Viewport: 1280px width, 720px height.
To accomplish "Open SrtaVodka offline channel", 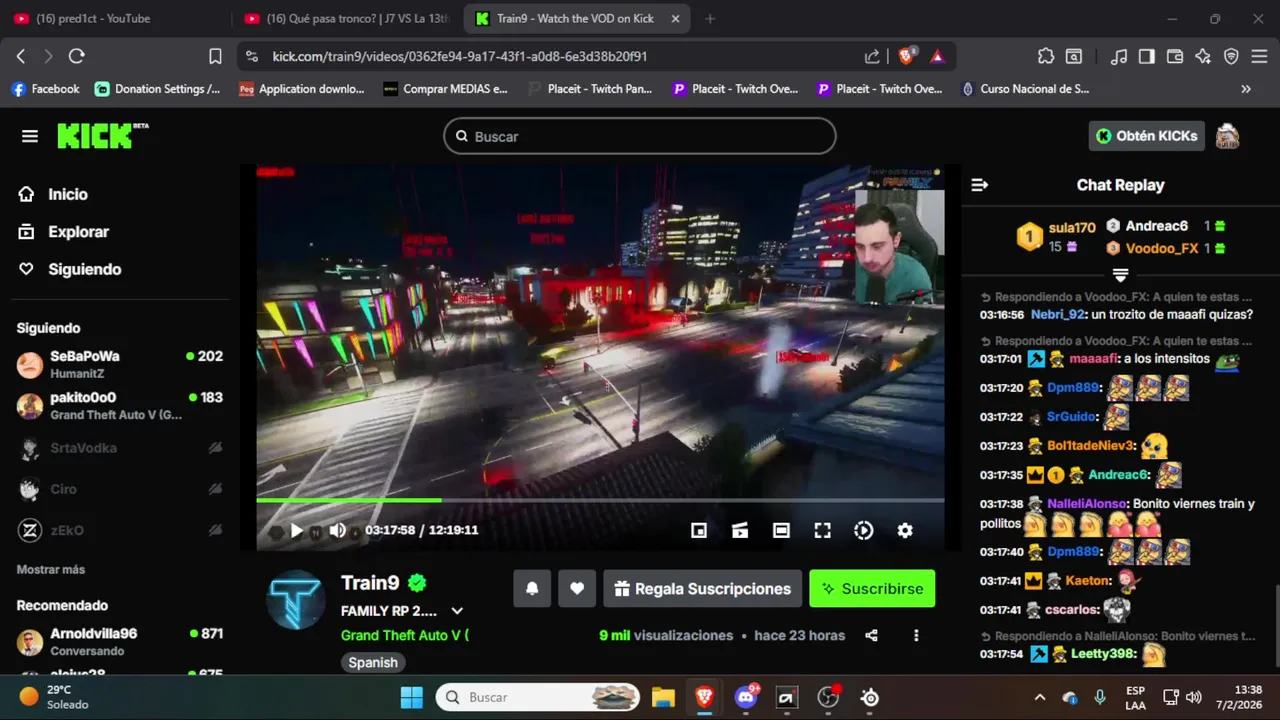I will click(120, 448).
